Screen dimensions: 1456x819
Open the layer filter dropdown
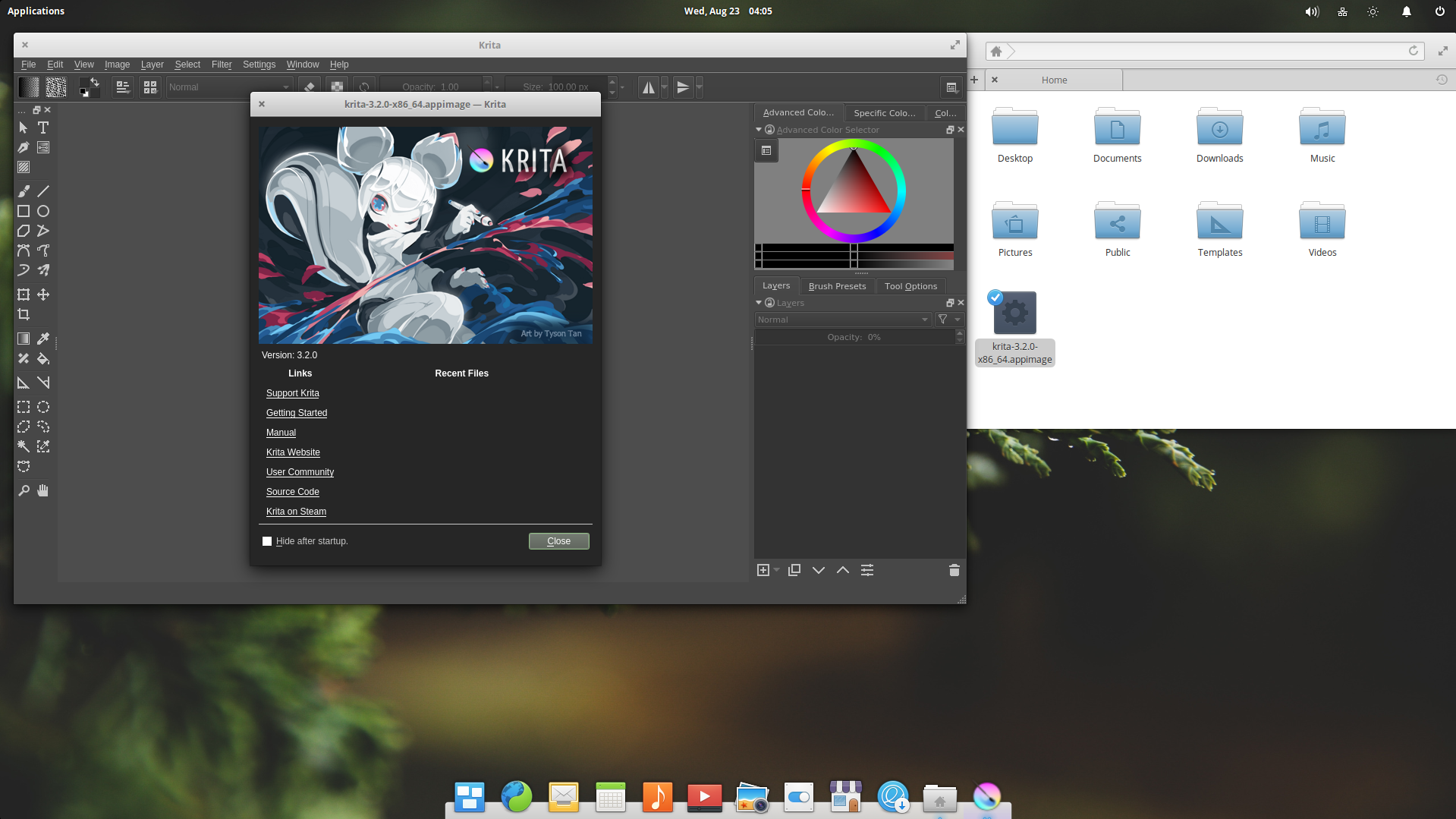(948, 320)
